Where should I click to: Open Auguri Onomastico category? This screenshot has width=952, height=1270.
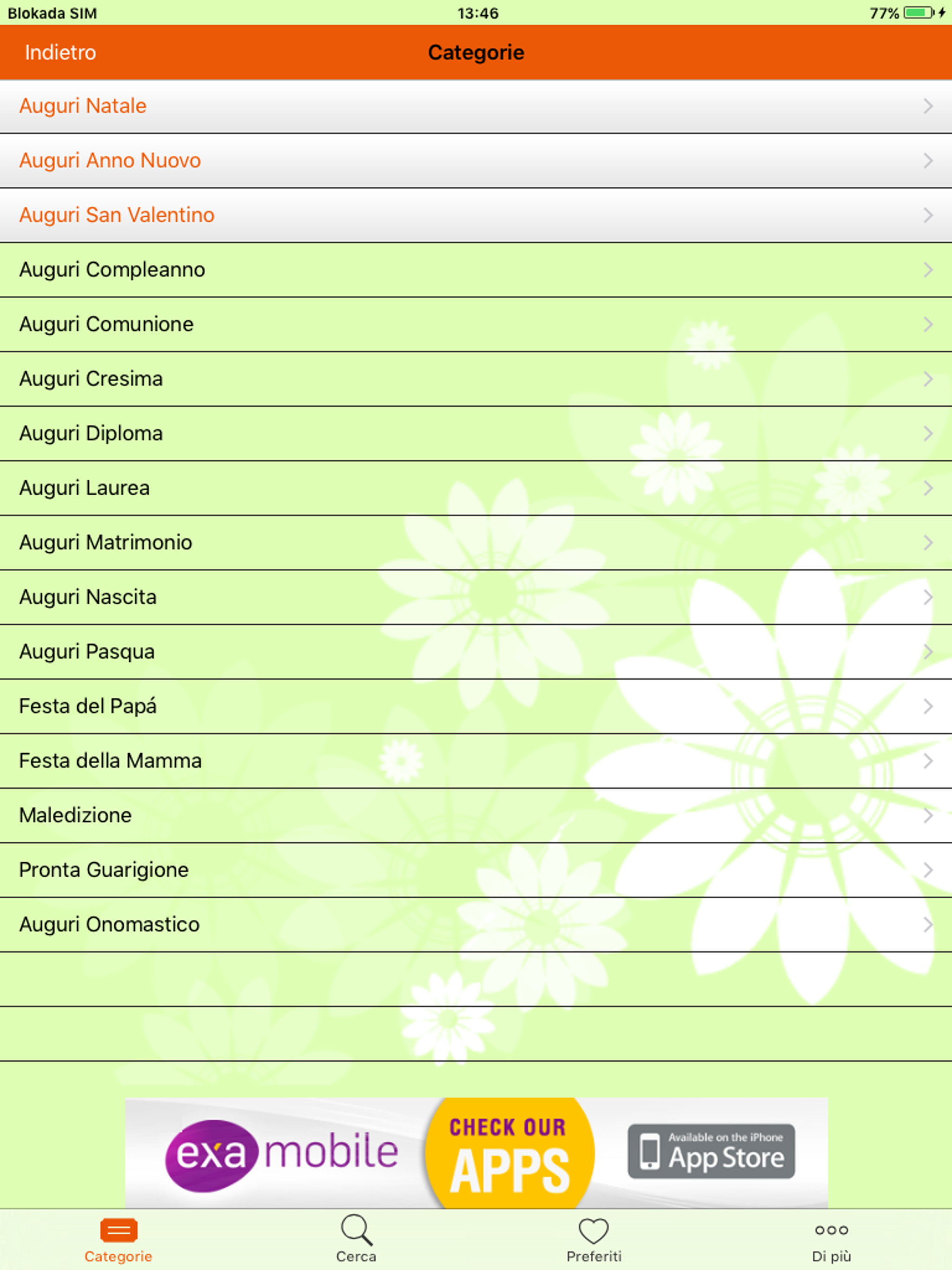tap(109, 924)
